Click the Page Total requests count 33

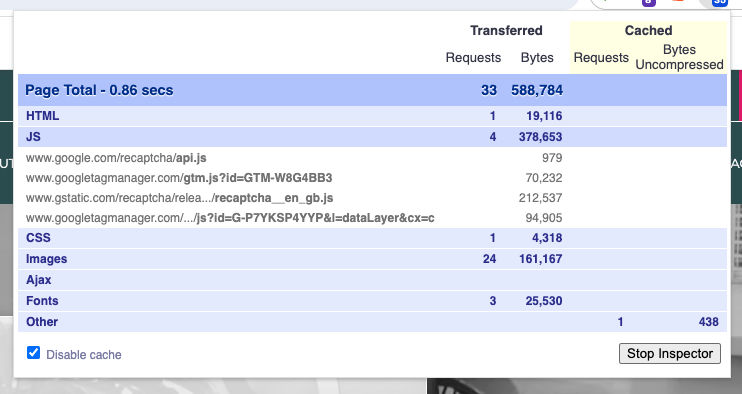point(489,90)
